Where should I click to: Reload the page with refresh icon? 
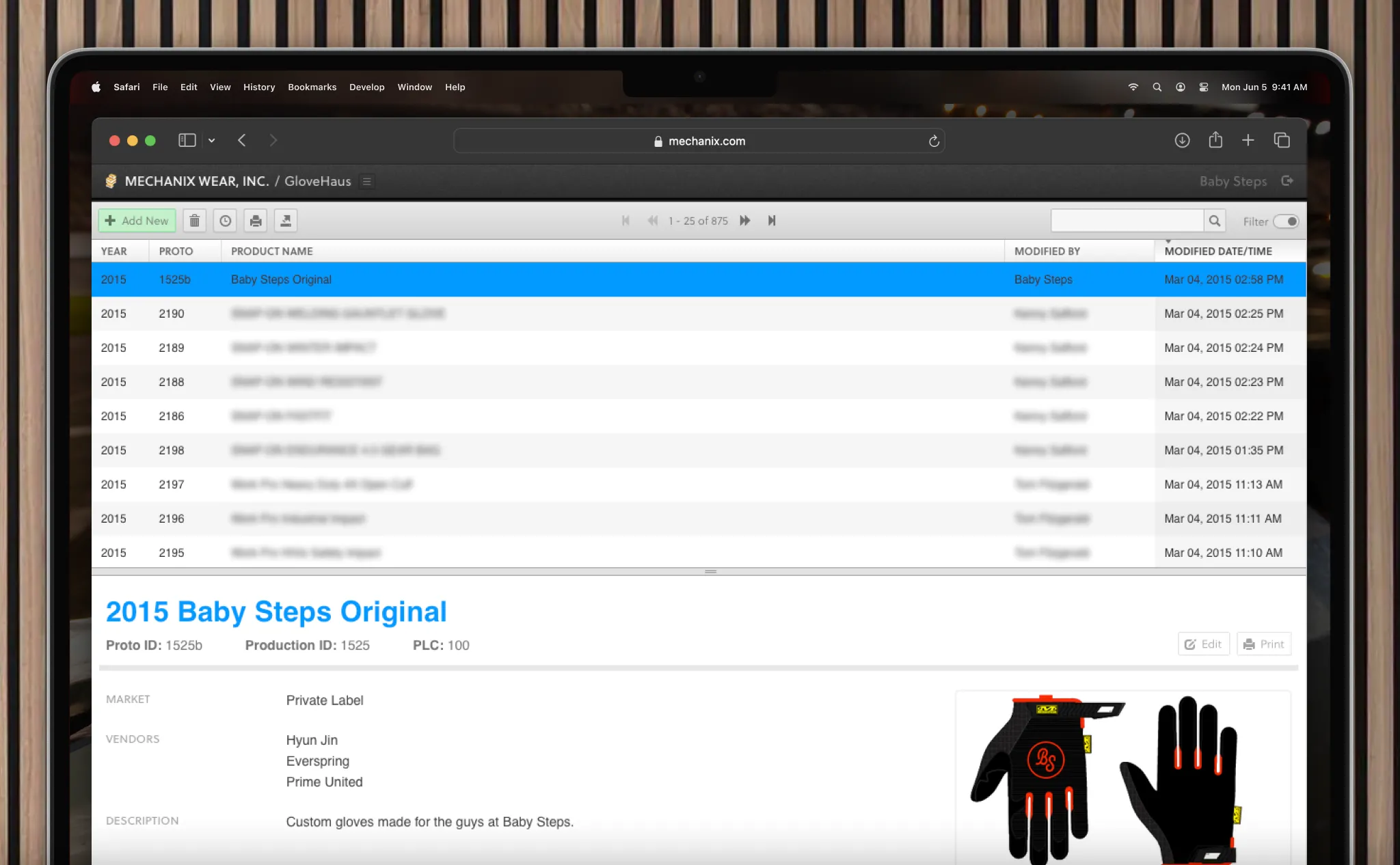coord(934,141)
